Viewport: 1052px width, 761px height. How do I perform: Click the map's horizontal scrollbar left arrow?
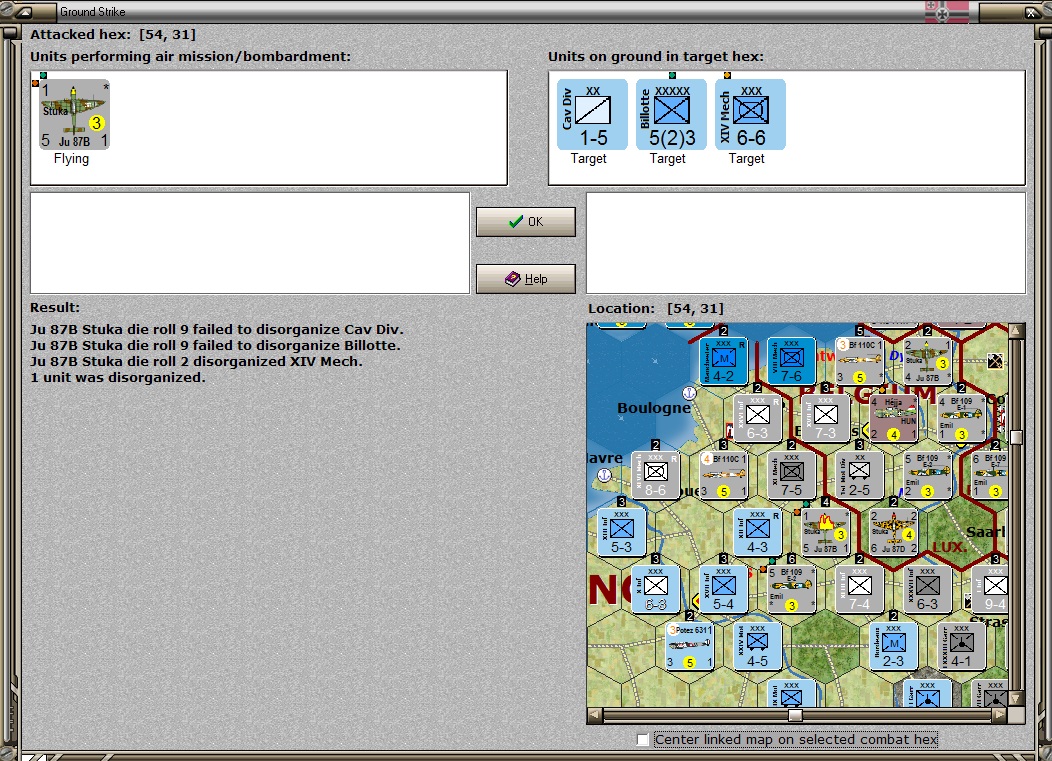pyautogui.click(x=594, y=715)
